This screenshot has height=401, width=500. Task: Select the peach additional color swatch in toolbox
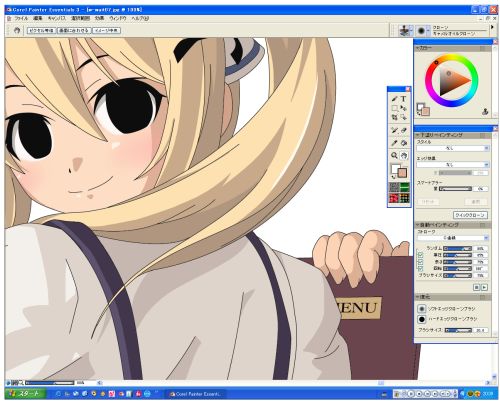point(403,173)
